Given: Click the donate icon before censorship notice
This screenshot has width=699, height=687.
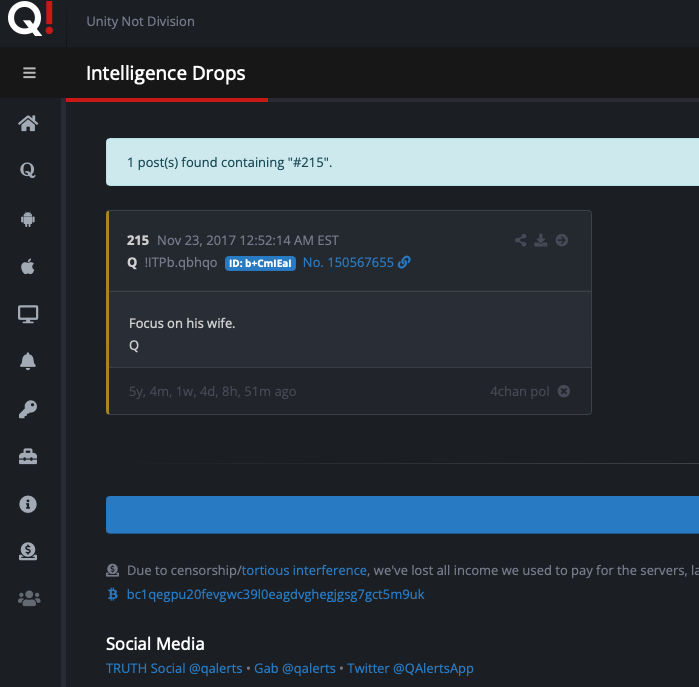Looking at the screenshot, I should click(x=112, y=570).
